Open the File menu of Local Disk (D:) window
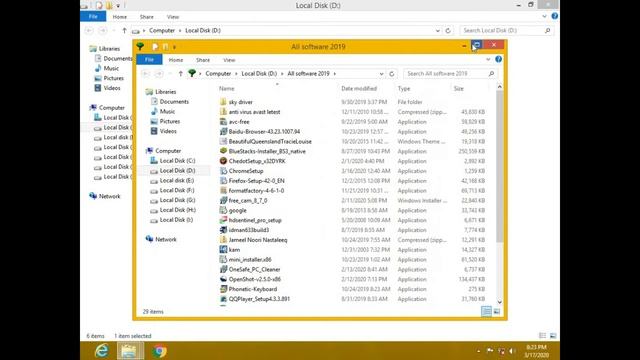This screenshot has height=360, width=640. [x=93, y=16]
